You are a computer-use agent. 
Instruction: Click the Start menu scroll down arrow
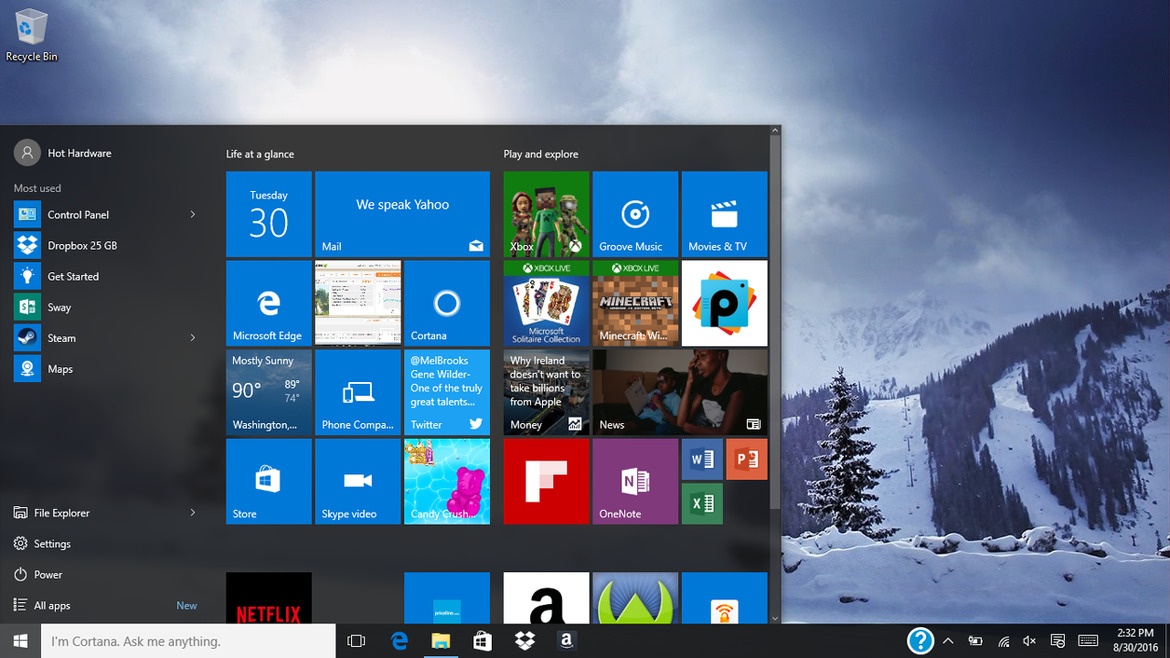coord(775,618)
